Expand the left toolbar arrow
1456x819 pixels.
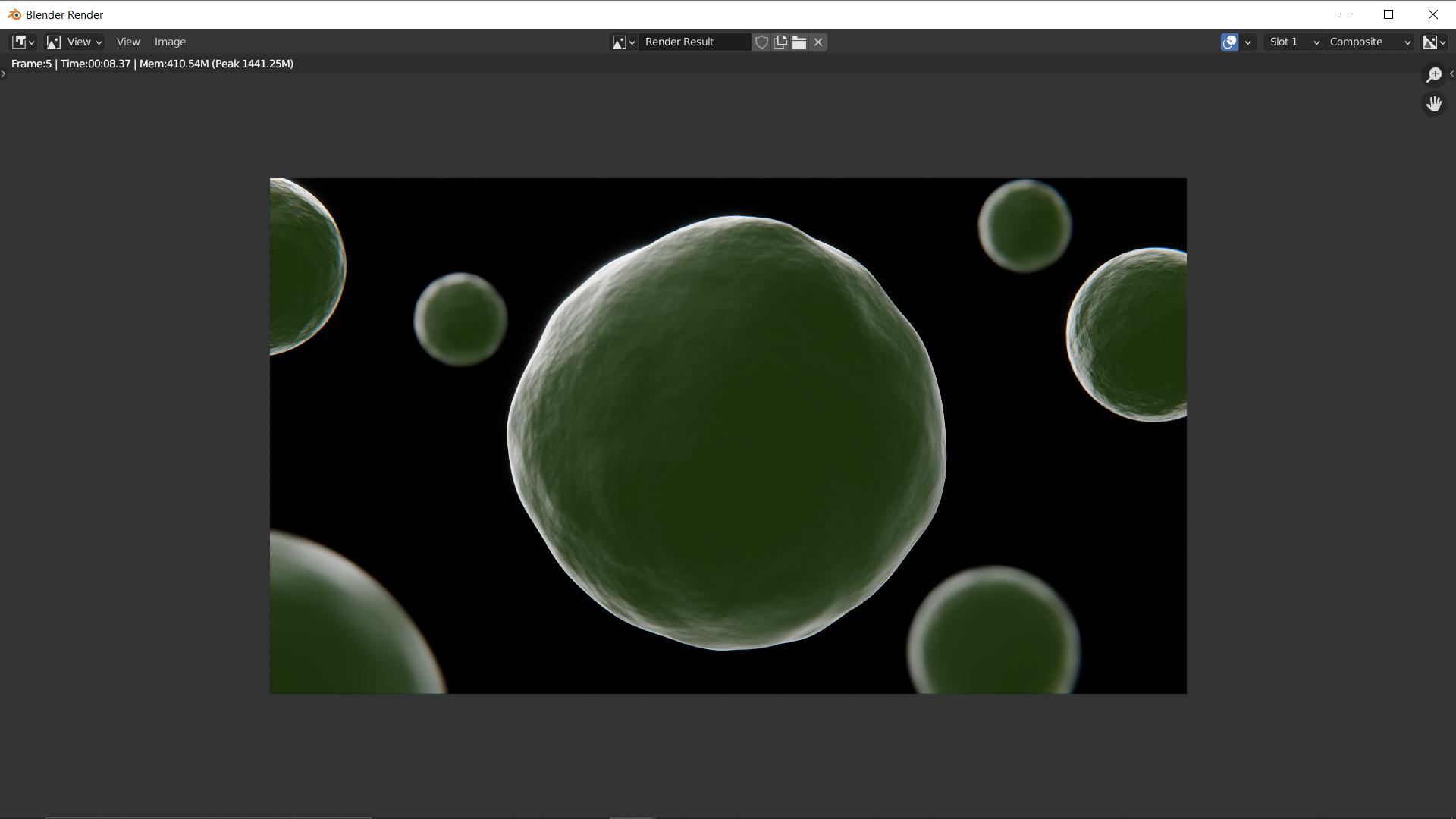pyautogui.click(x=4, y=74)
